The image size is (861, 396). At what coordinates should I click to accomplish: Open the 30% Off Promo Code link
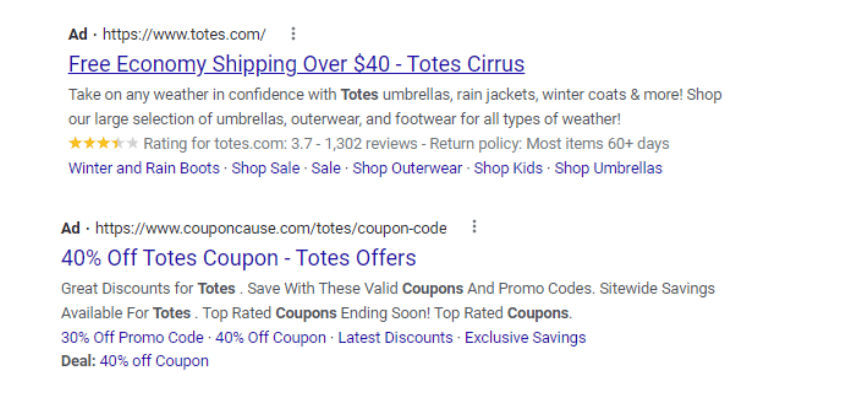tap(132, 337)
